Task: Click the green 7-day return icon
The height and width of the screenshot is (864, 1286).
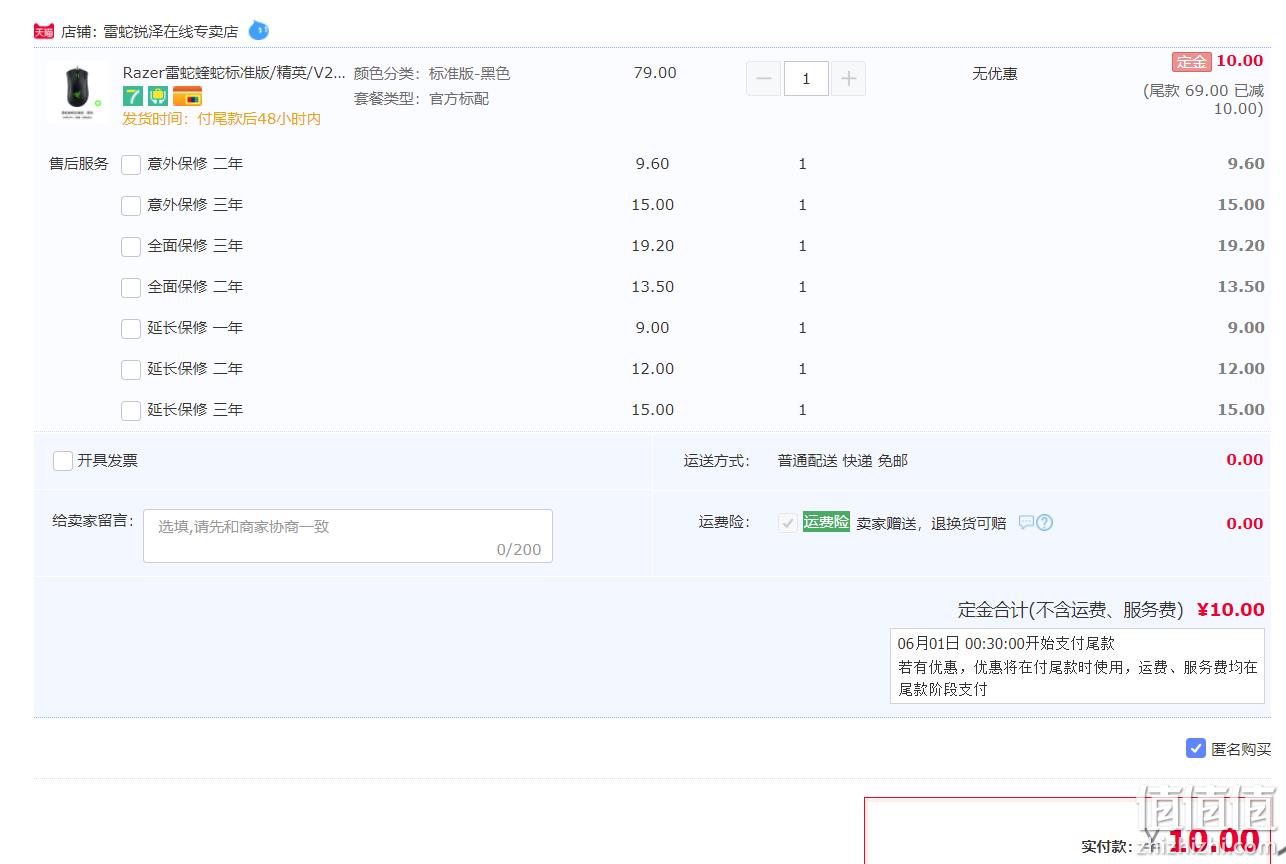Action: 132,96
